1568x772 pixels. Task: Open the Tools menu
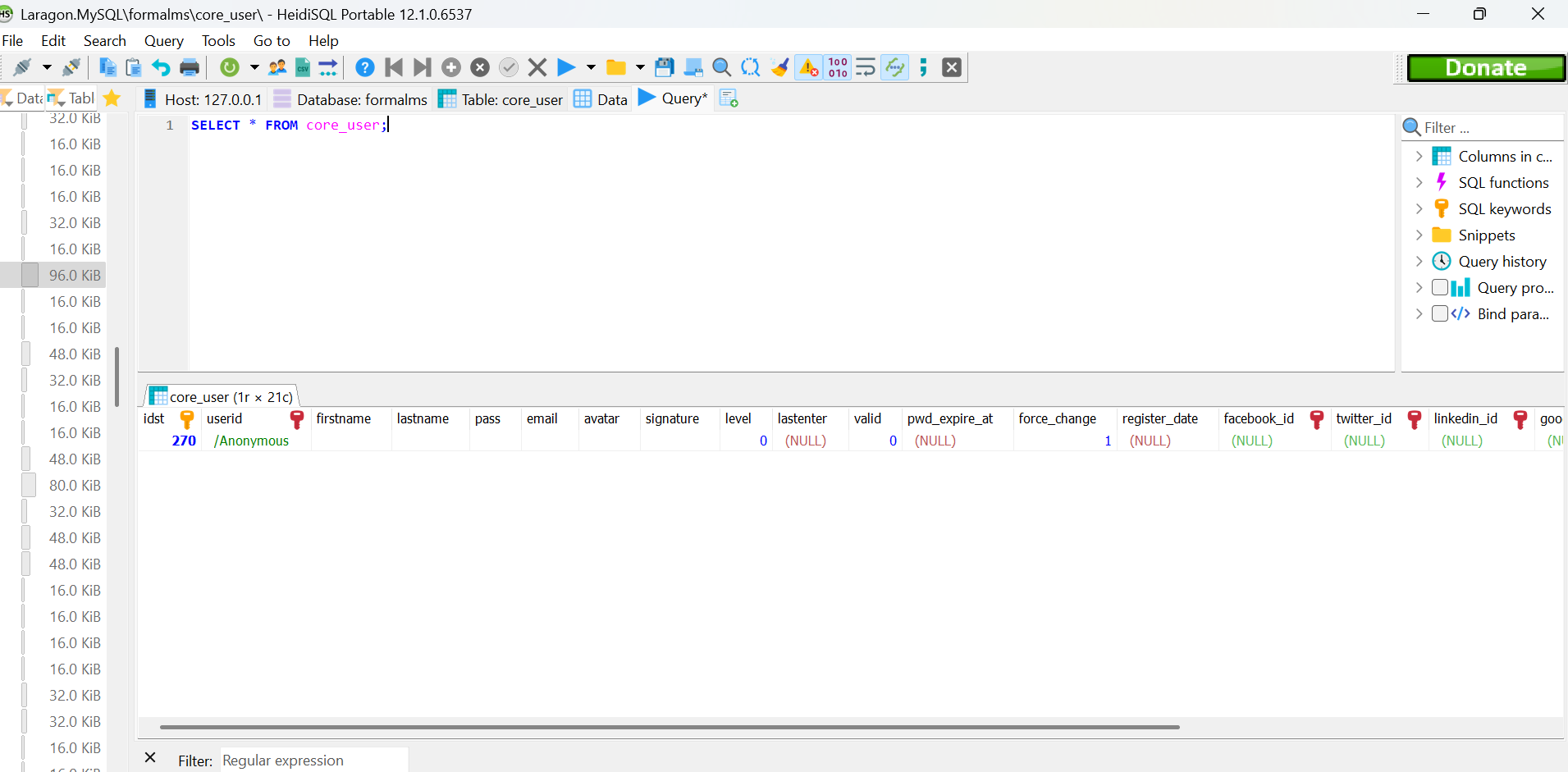(x=218, y=41)
